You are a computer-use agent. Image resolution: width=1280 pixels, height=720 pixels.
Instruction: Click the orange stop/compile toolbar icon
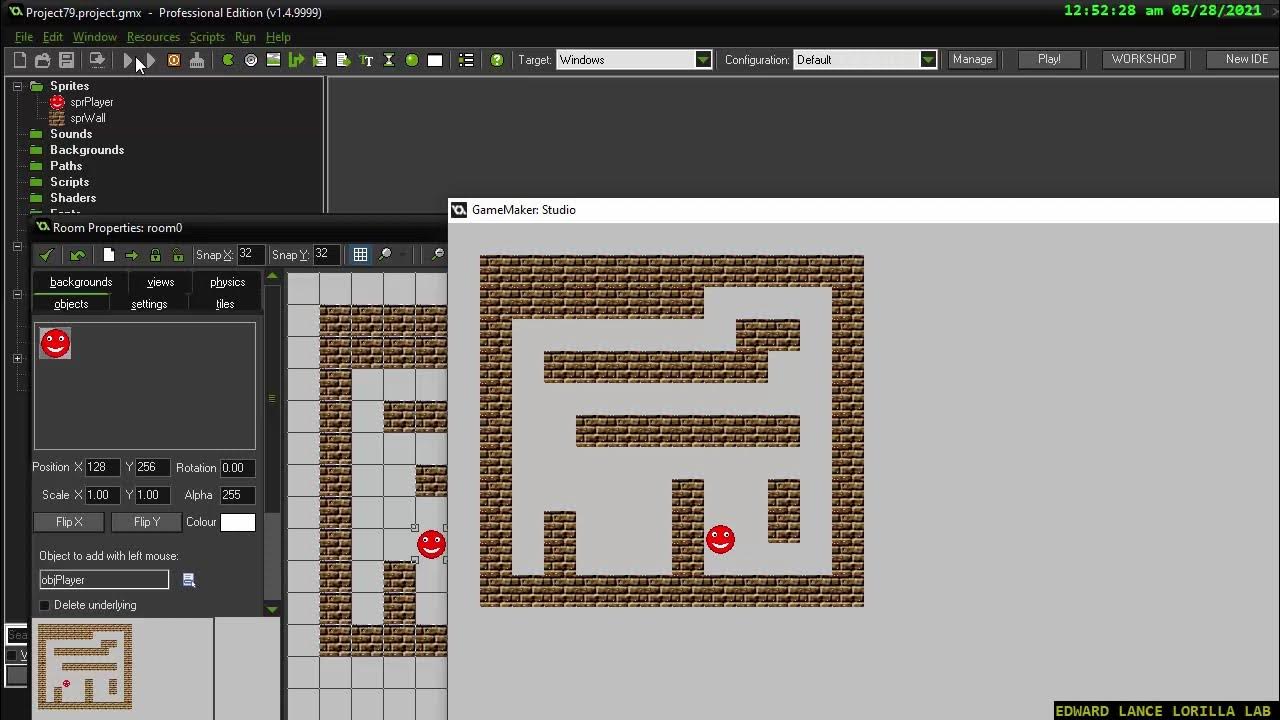point(174,60)
